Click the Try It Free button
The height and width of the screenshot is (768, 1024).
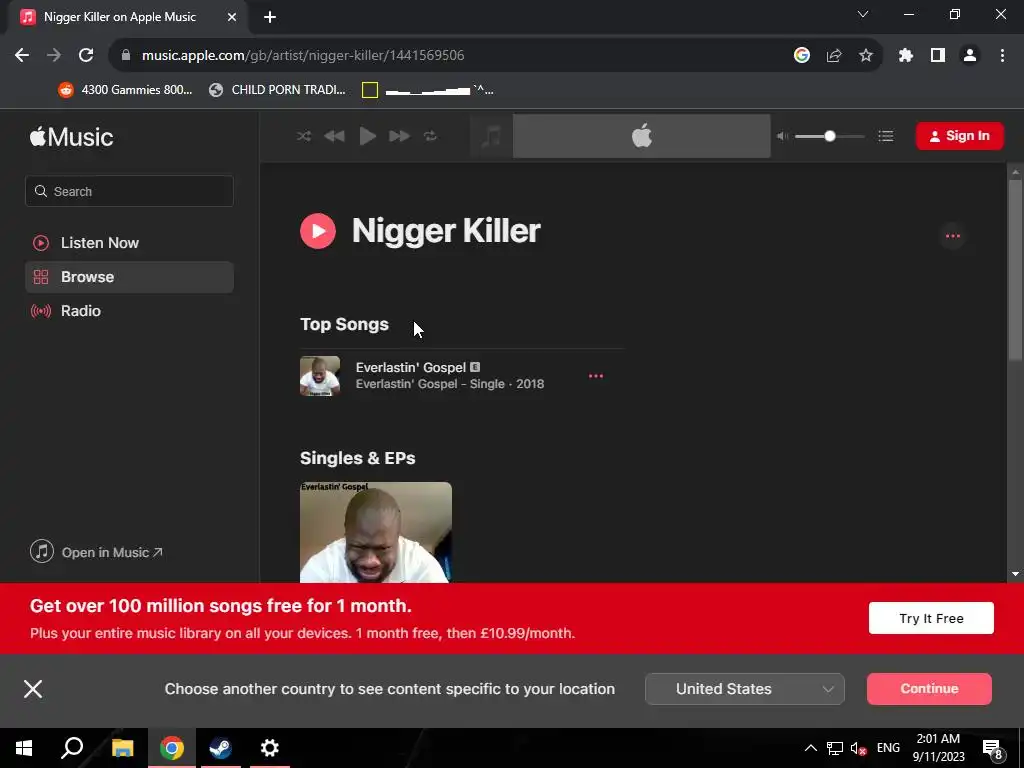coord(931,618)
